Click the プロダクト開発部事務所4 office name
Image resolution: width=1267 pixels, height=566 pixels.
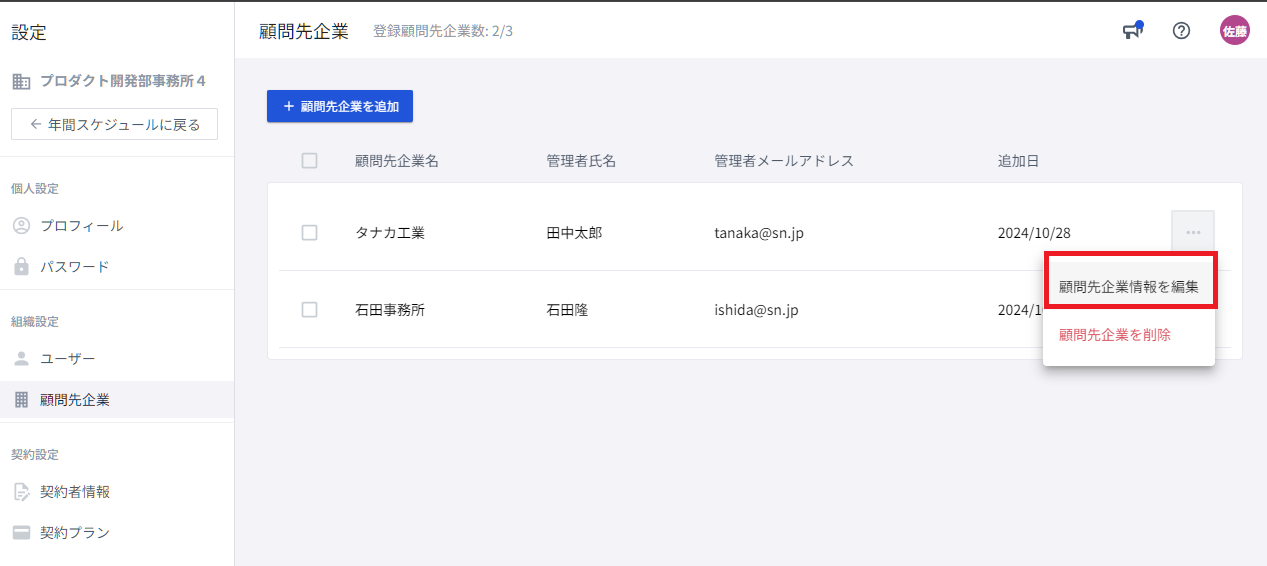[122, 81]
